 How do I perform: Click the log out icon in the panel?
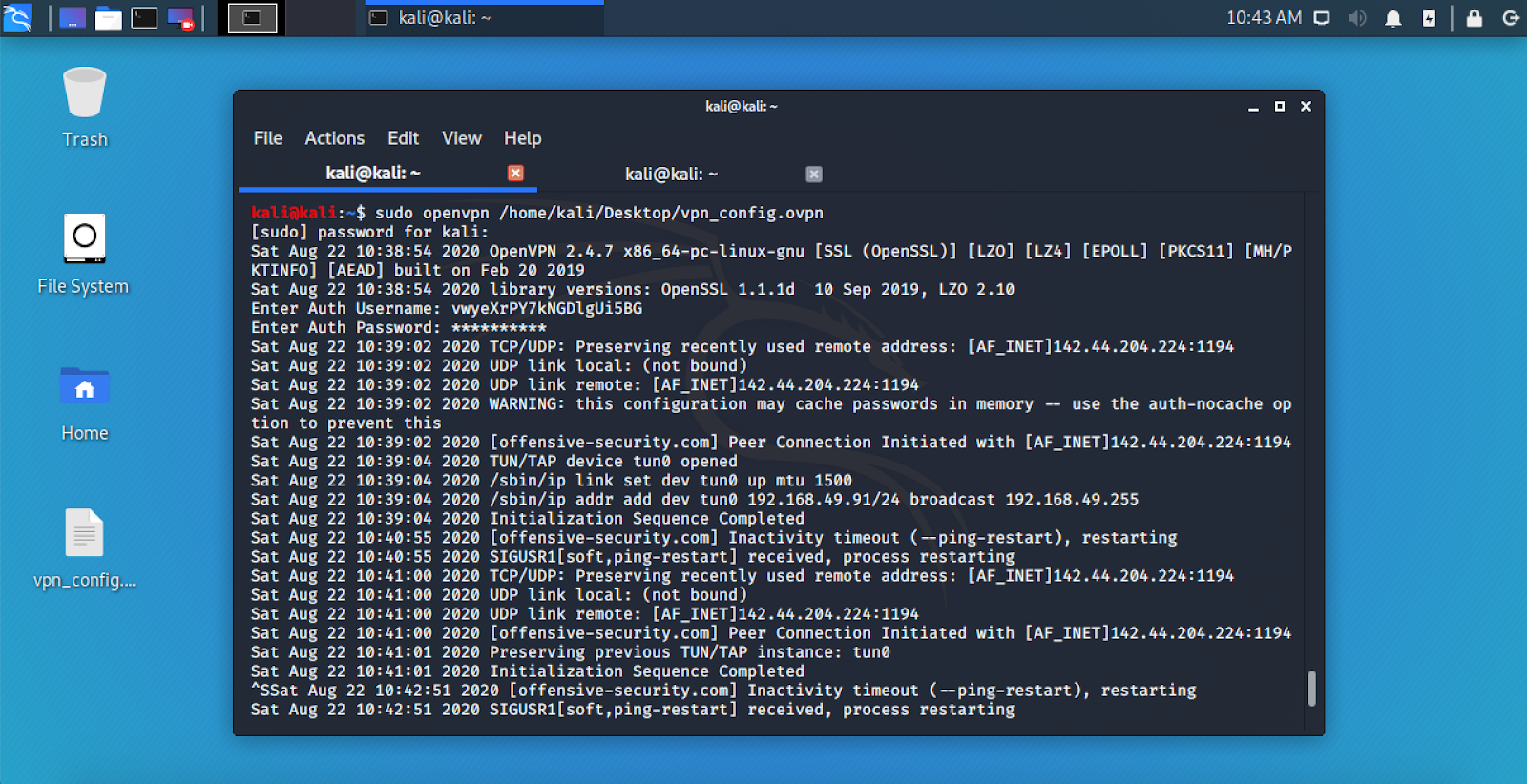tap(1511, 18)
